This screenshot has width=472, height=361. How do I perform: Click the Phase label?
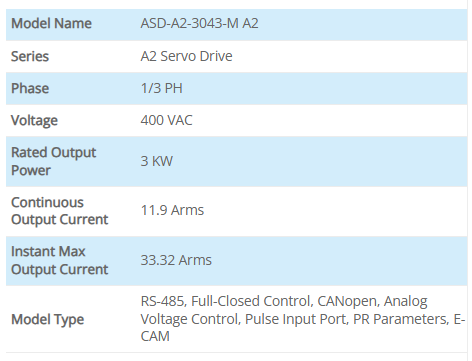click(30, 88)
